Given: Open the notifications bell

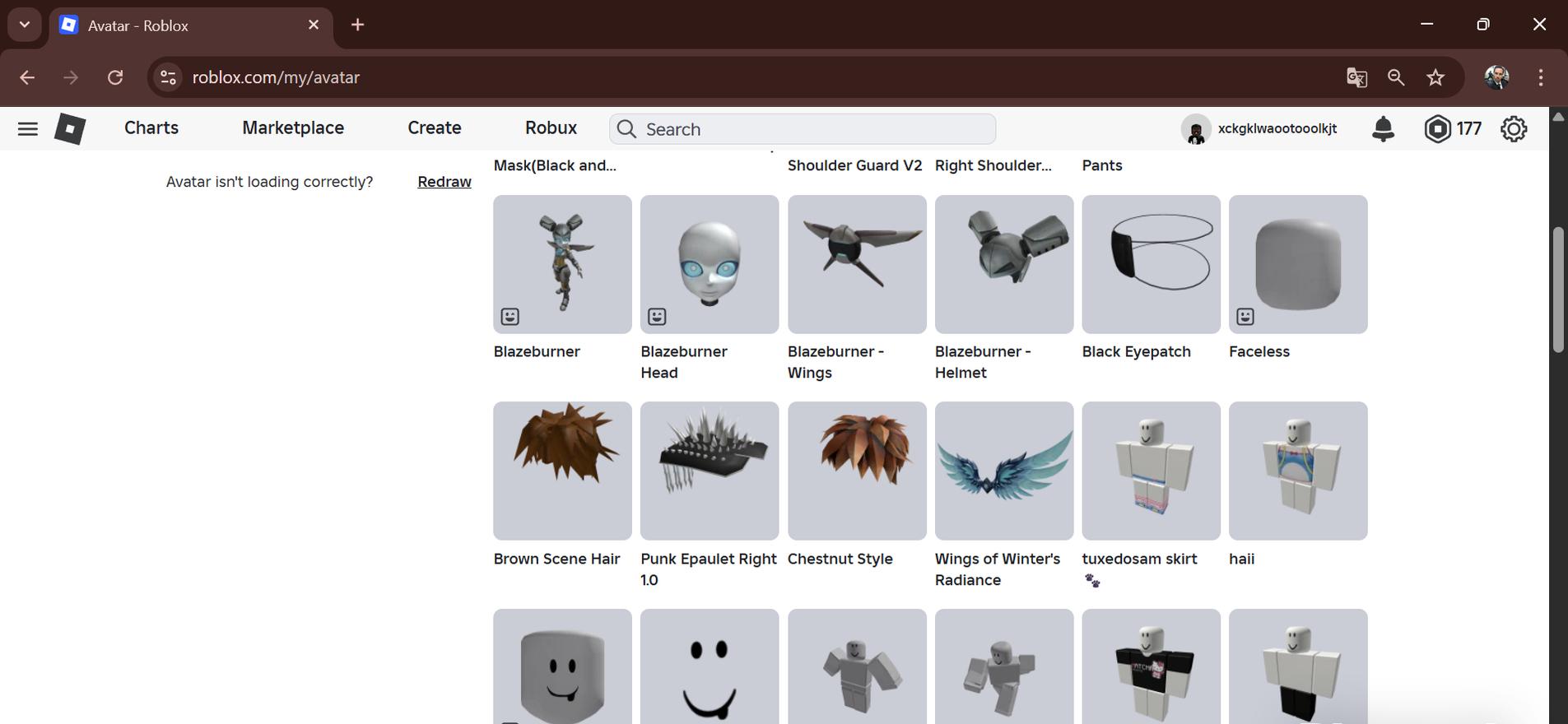Looking at the screenshot, I should pyautogui.click(x=1383, y=129).
